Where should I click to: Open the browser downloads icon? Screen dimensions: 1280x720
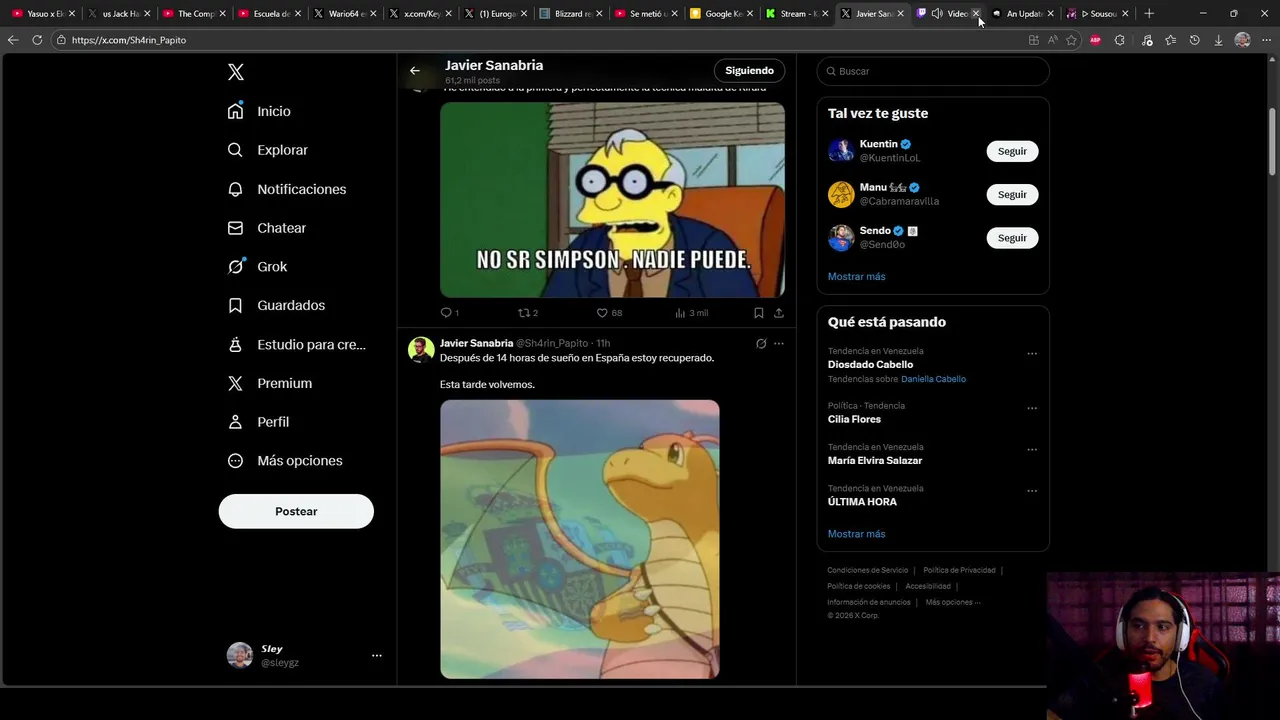[1218, 40]
